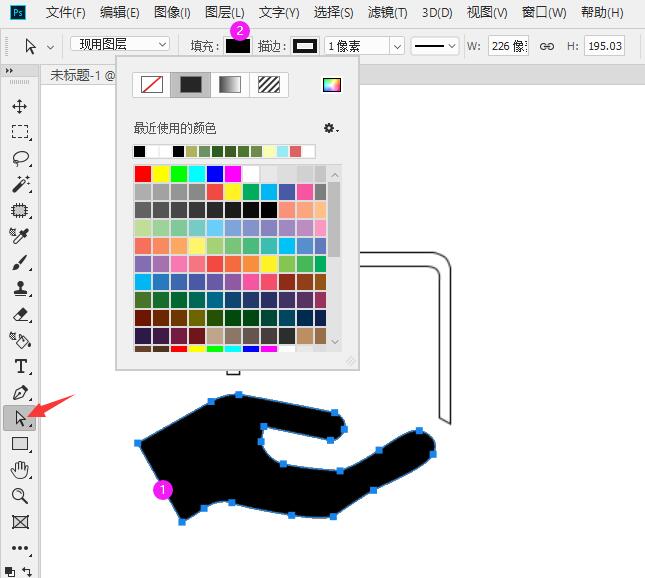This screenshot has width=645, height=578.
Task: Click default foreground/background colors icon
Action: pos(9,571)
